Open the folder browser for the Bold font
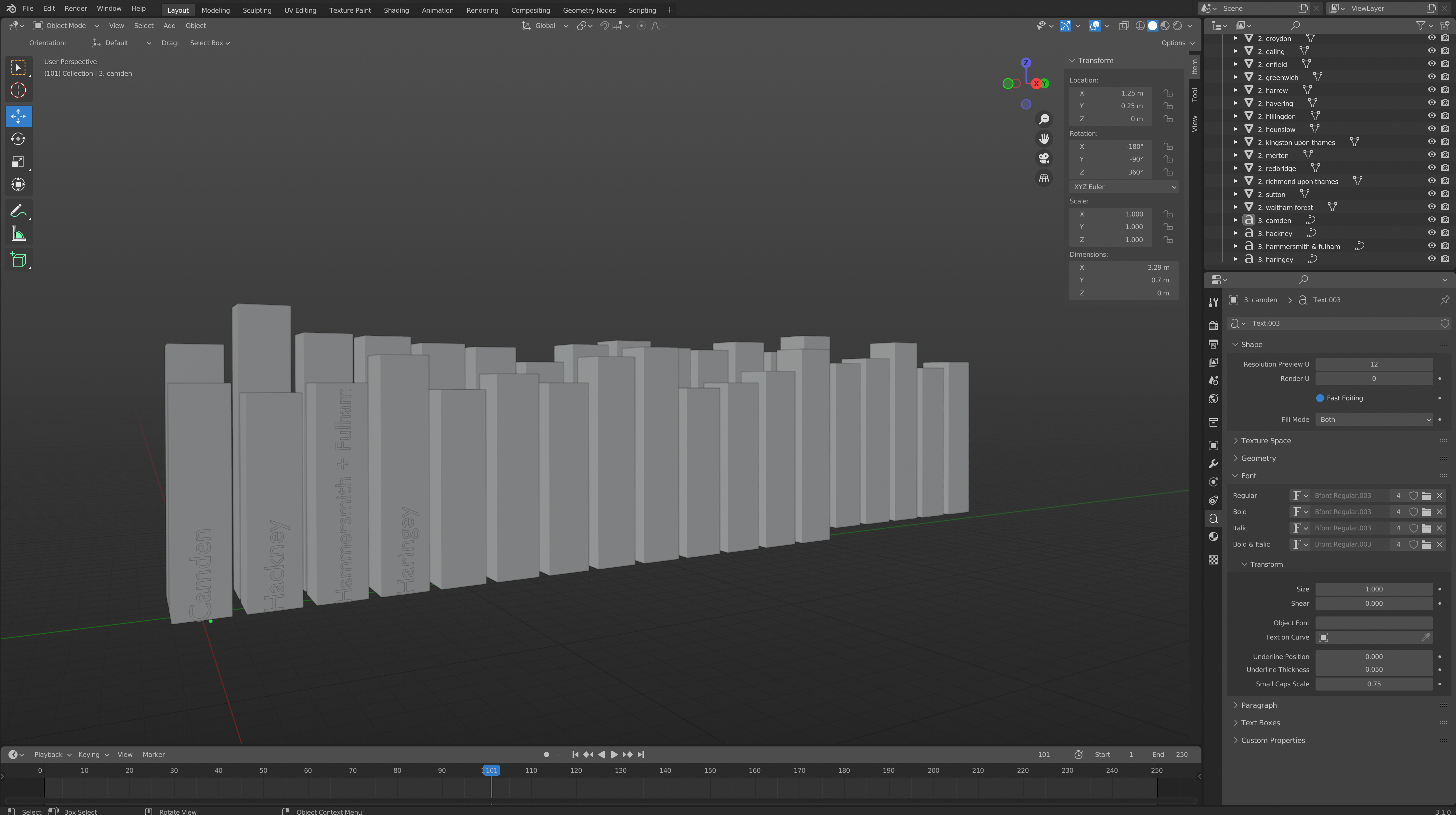1456x815 pixels. (1427, 512)
